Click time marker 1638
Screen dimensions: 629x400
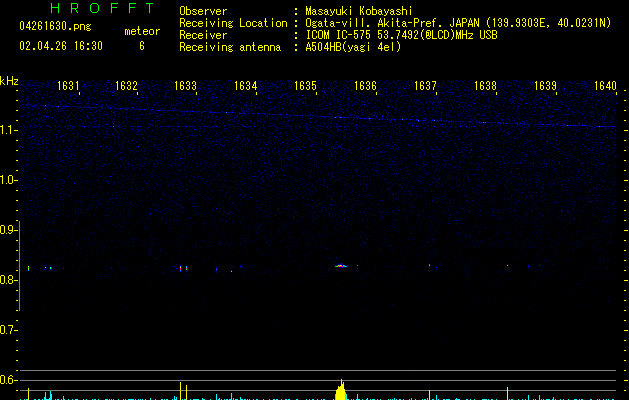click(485, 86)
